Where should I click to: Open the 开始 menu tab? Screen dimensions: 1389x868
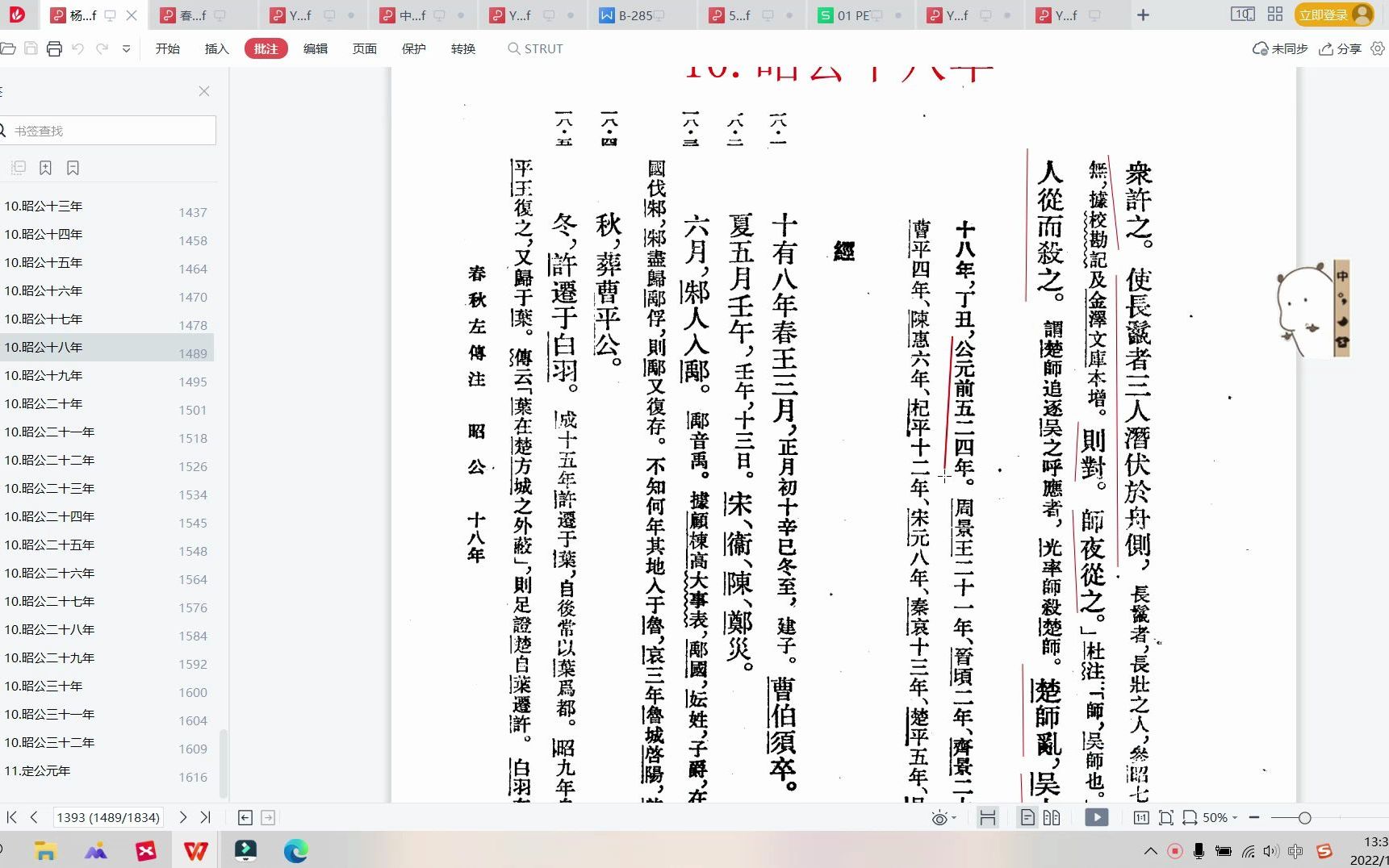[x=168, y=48]
